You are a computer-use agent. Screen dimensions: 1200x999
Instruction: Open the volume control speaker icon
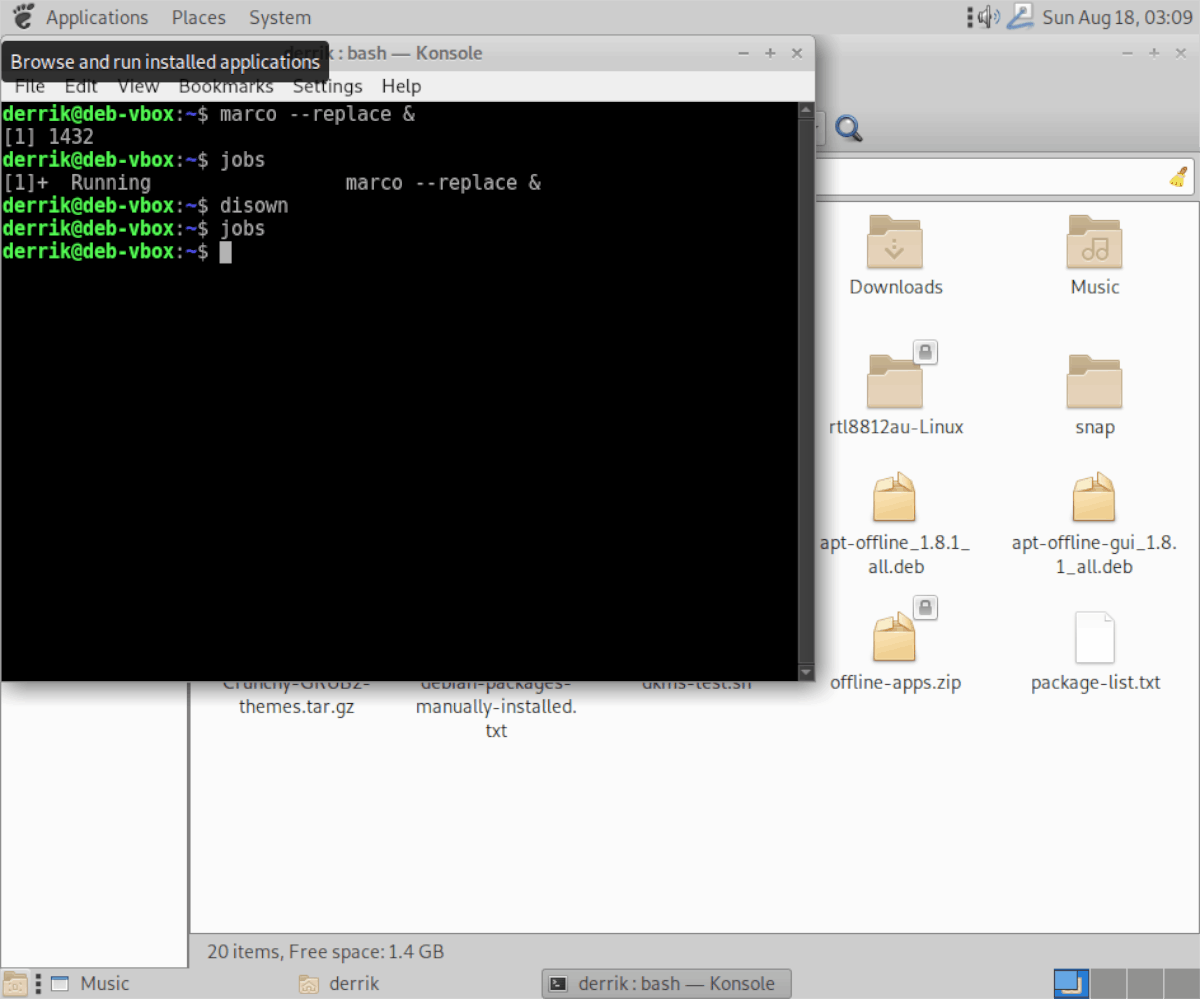(990, 17)
